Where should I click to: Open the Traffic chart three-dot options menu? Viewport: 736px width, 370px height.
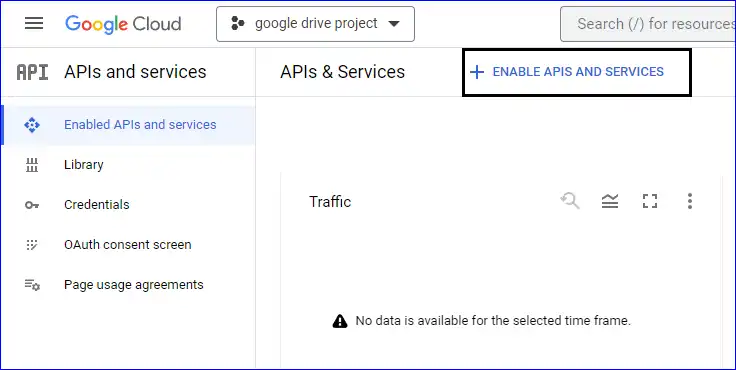pos(690,201)
